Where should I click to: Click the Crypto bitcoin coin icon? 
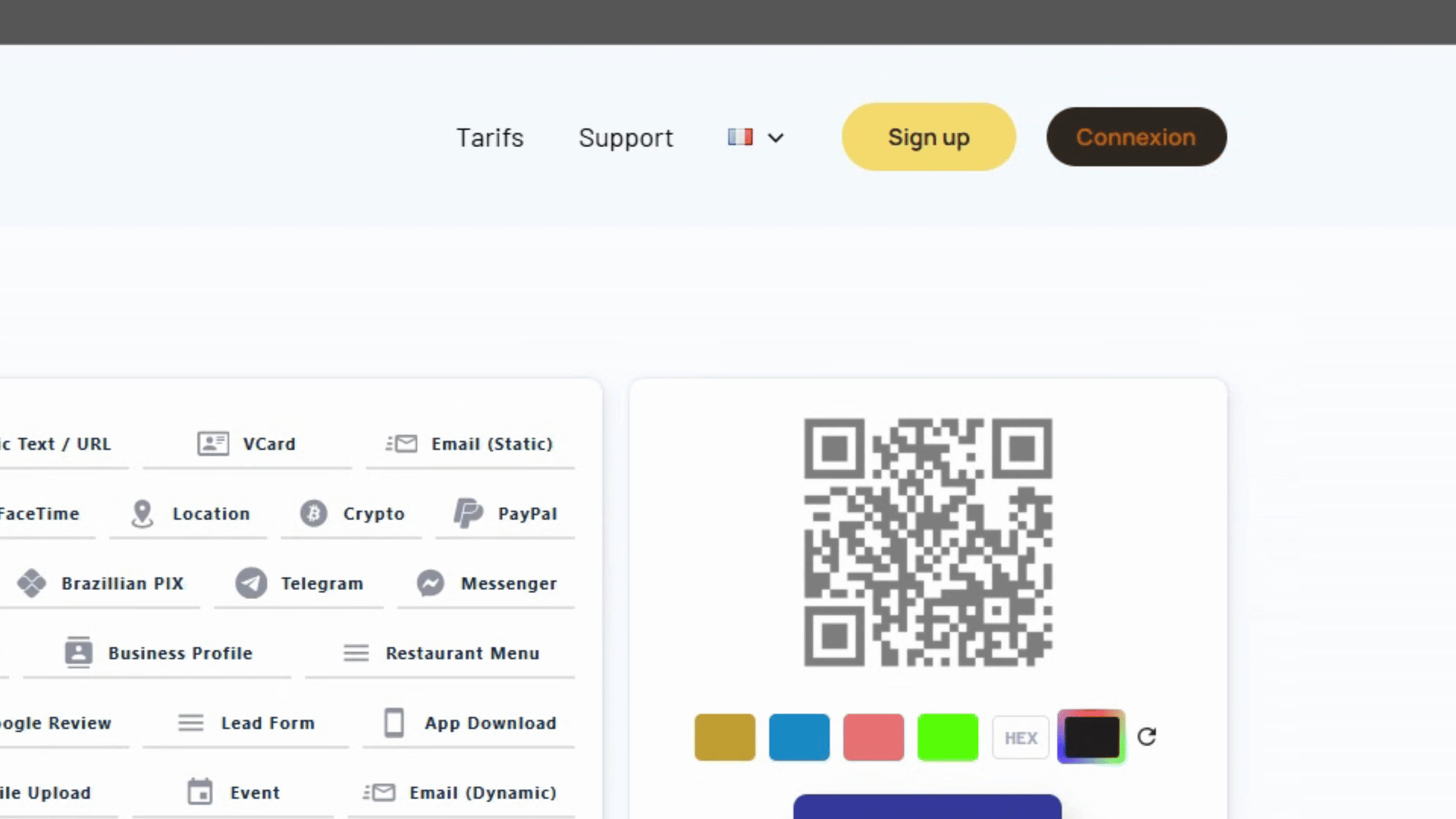[x=313, y=513]
